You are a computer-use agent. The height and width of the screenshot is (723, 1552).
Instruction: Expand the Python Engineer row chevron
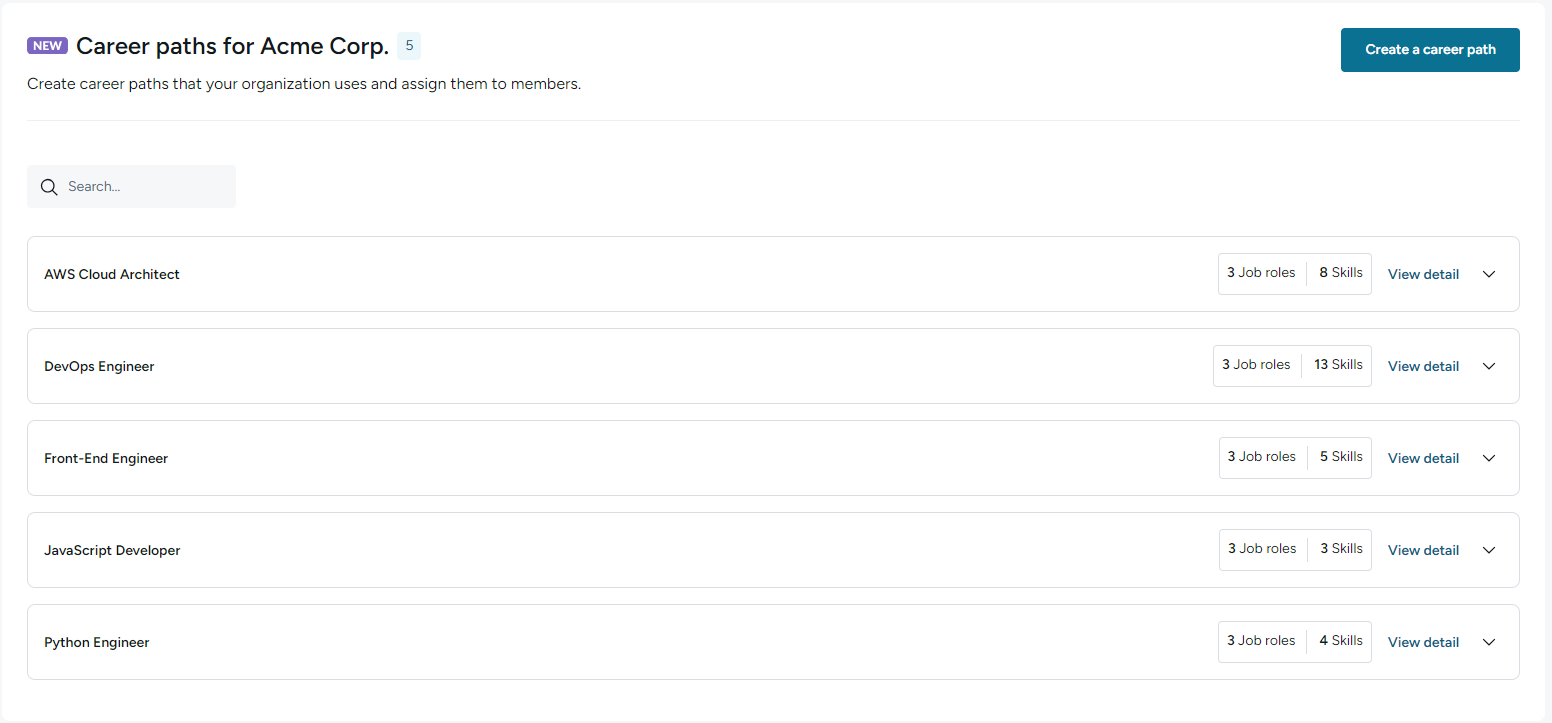pos(1489,642)
